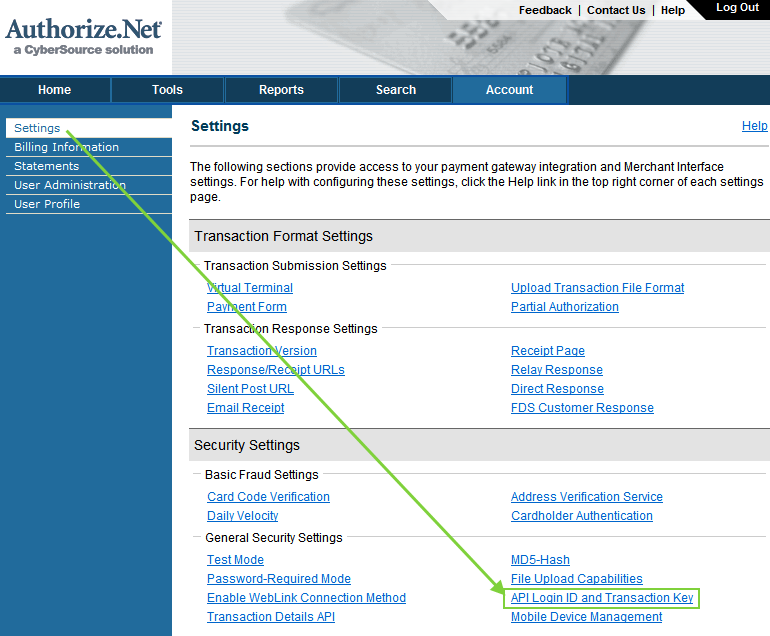
Task: Open Card Code Verification link
Action: coord(269,497)
